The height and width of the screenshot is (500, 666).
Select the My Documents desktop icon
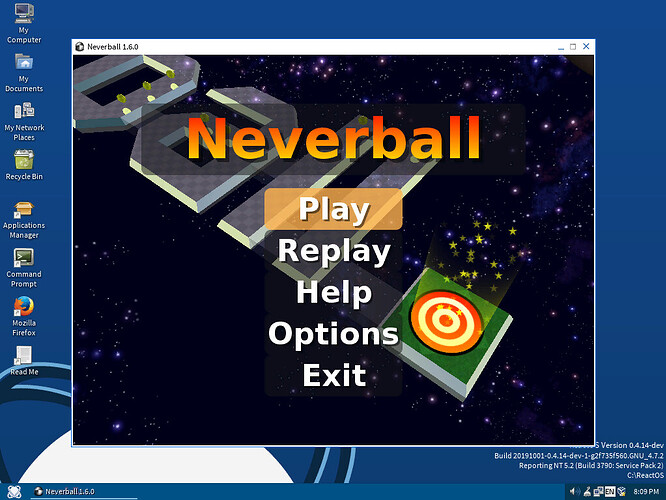coord(24,72)
